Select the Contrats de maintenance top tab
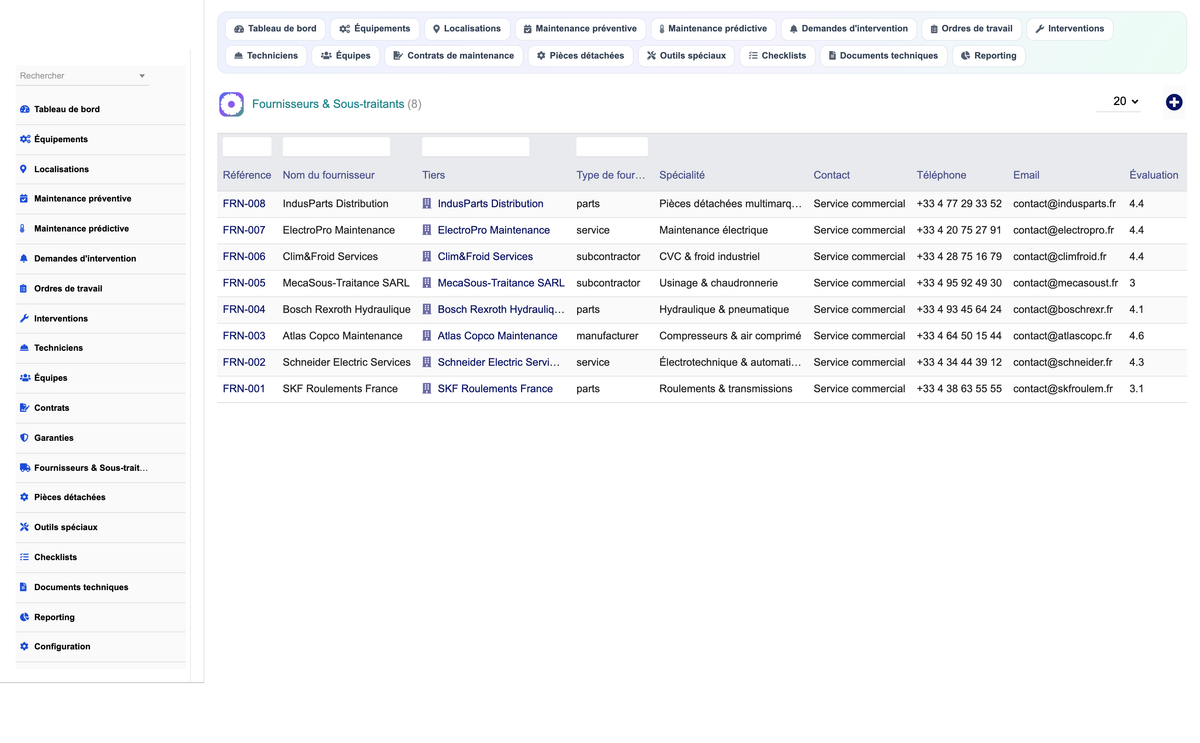Image resolution: width=1200 pixels, height=743 pixels. tap(454, 56)
